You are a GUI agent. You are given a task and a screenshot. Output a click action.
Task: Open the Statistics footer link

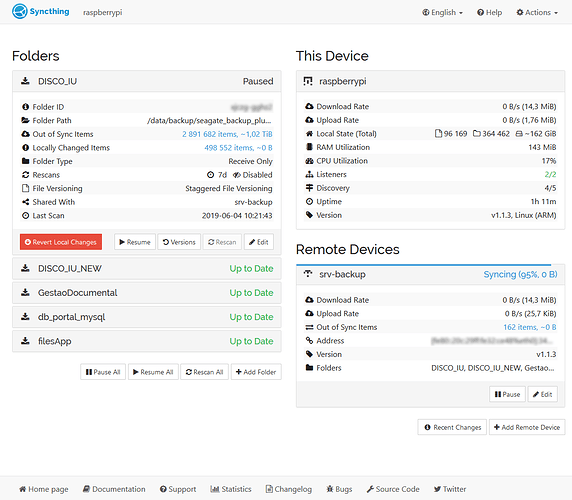pos(231,489)
